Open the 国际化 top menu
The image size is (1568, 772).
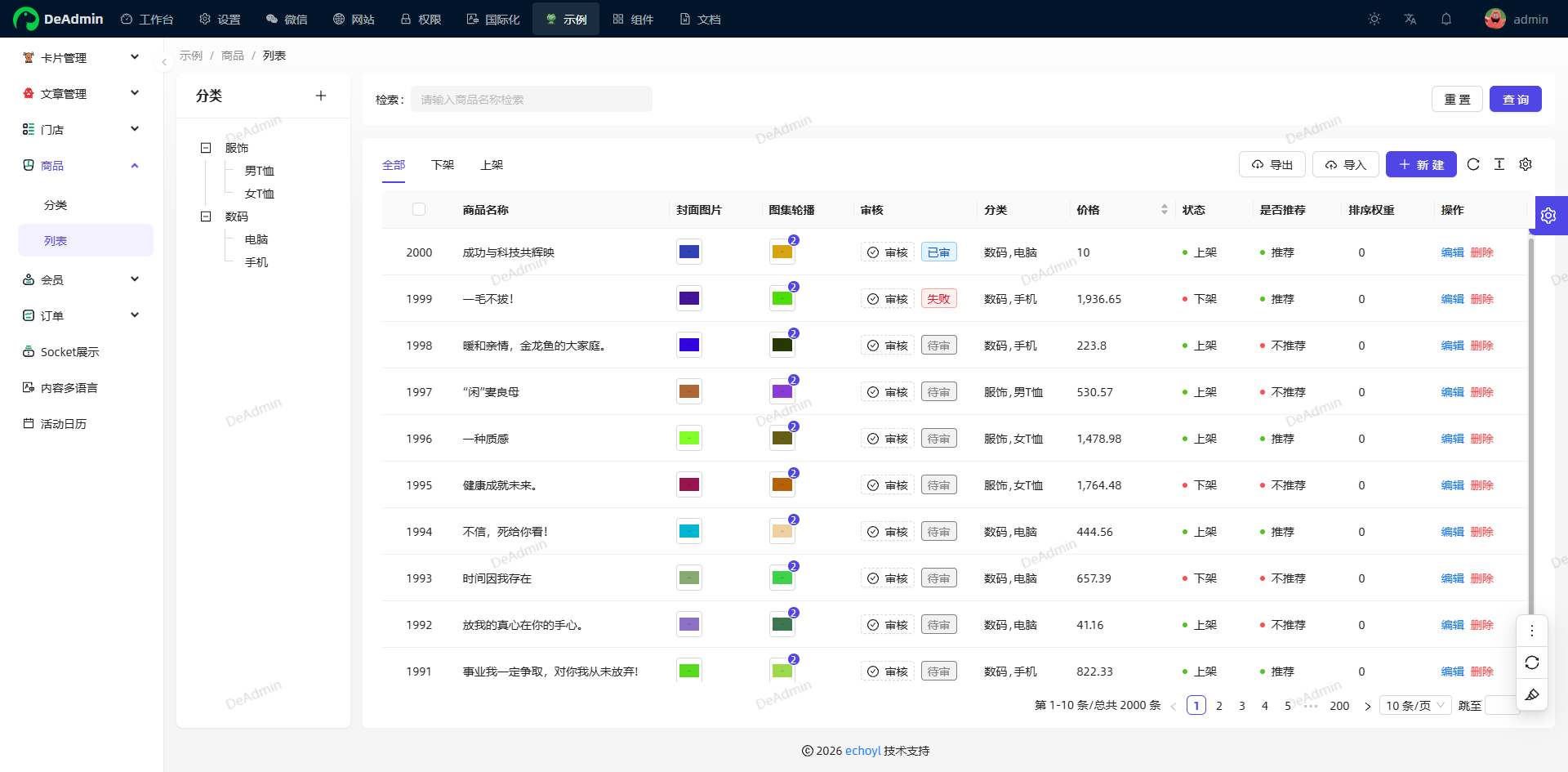pyautogui.click(x=493, y=19)
